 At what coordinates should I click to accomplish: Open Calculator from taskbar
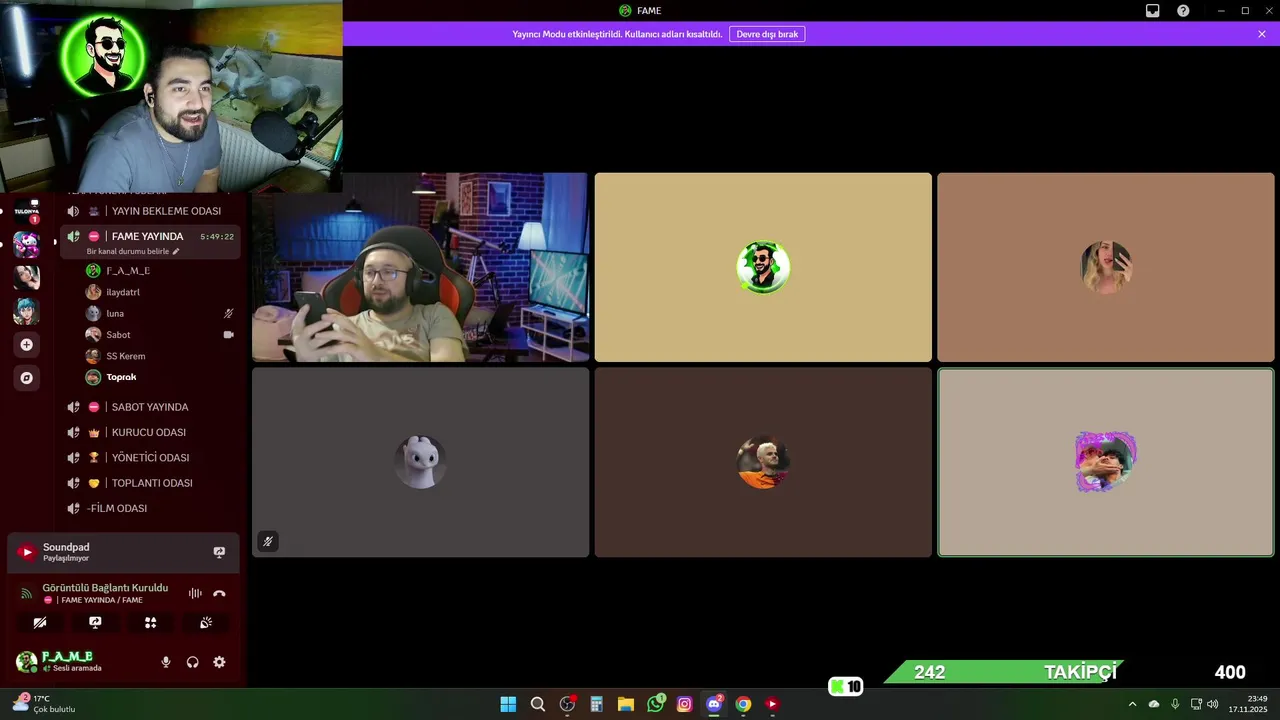point(596,704)
